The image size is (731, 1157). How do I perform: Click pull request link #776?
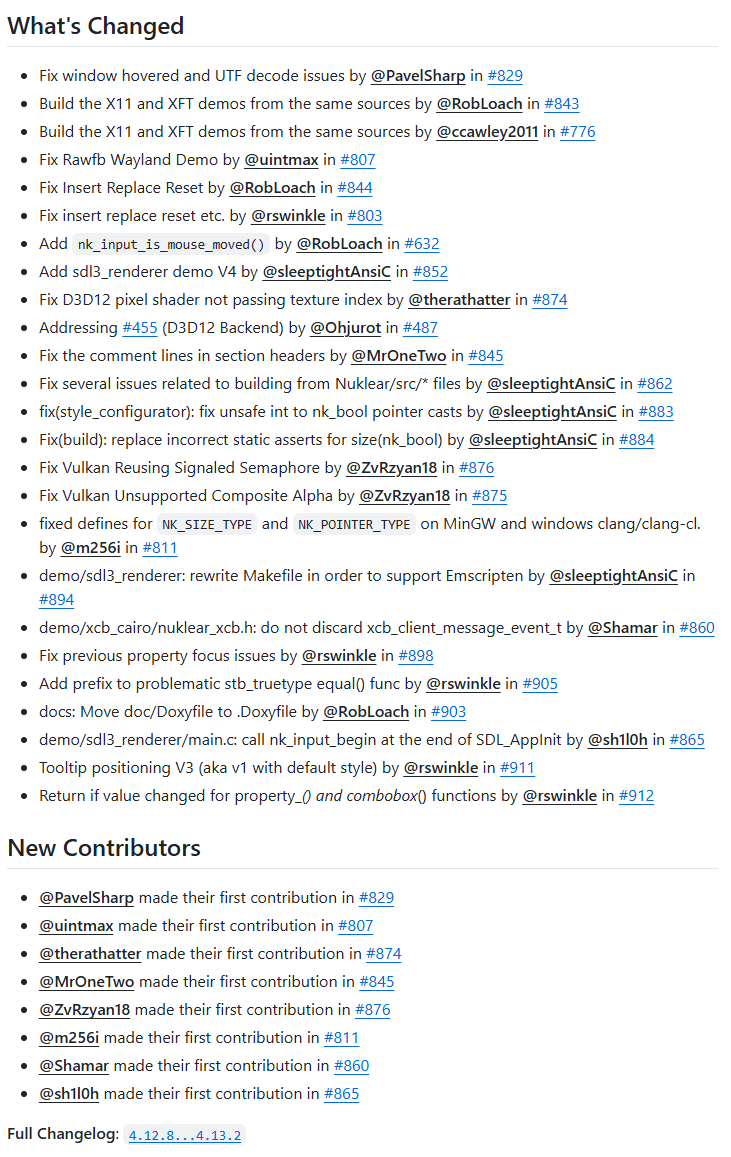pyautogui.click(x=577, y=132)
